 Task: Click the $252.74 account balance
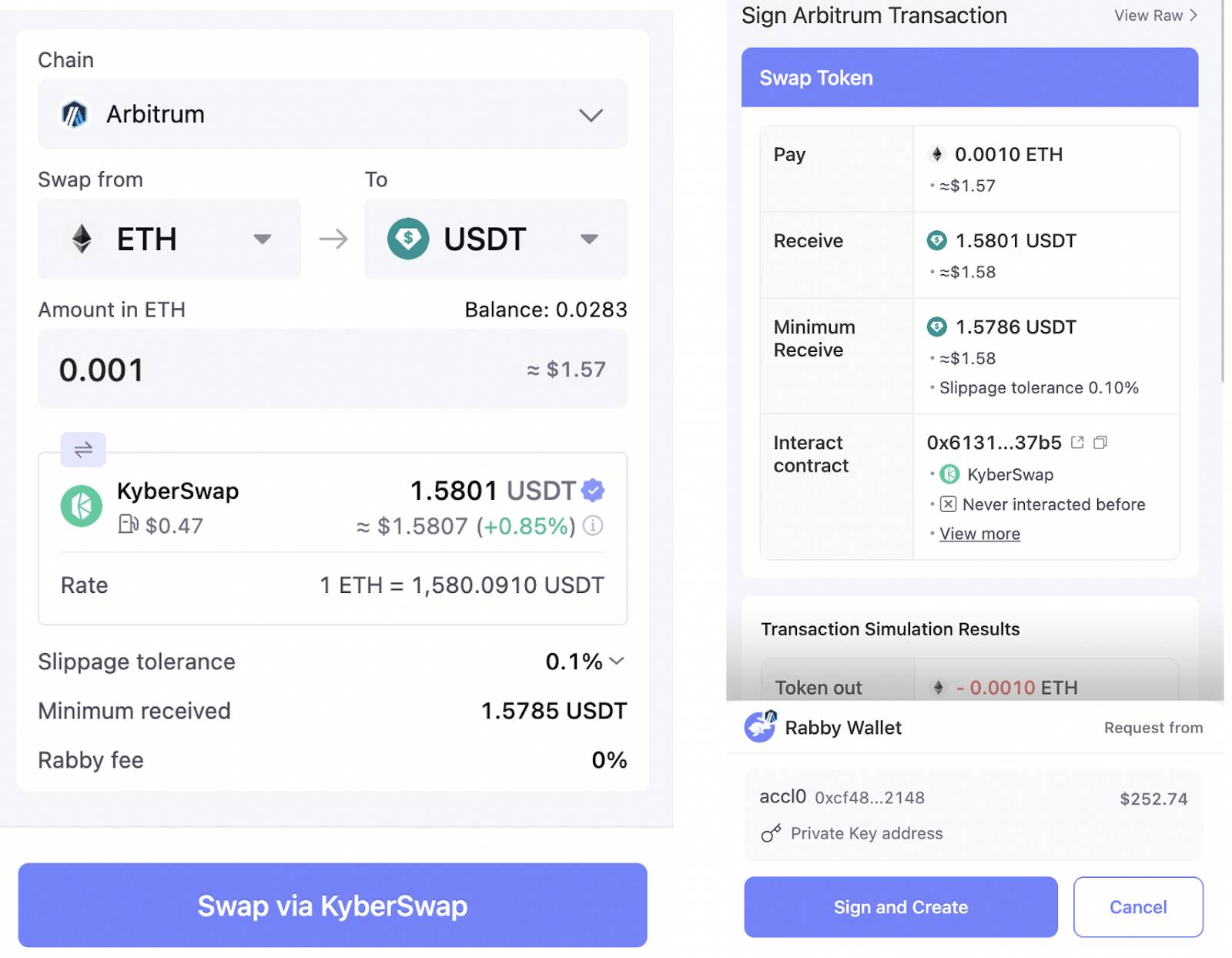pyautogui.click(x=1153, y=799)
